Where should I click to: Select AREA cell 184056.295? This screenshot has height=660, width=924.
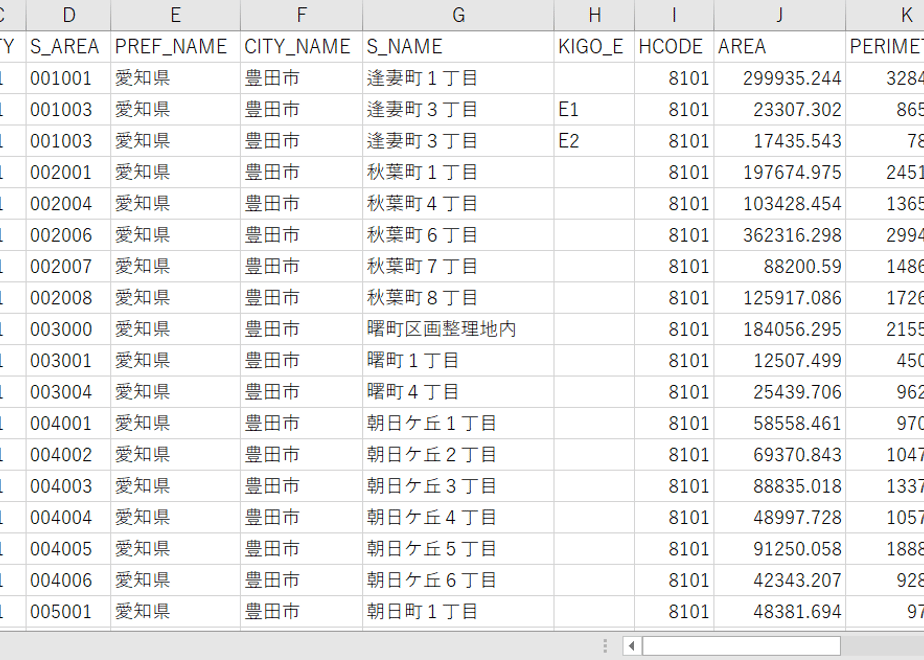click(780, 329)
